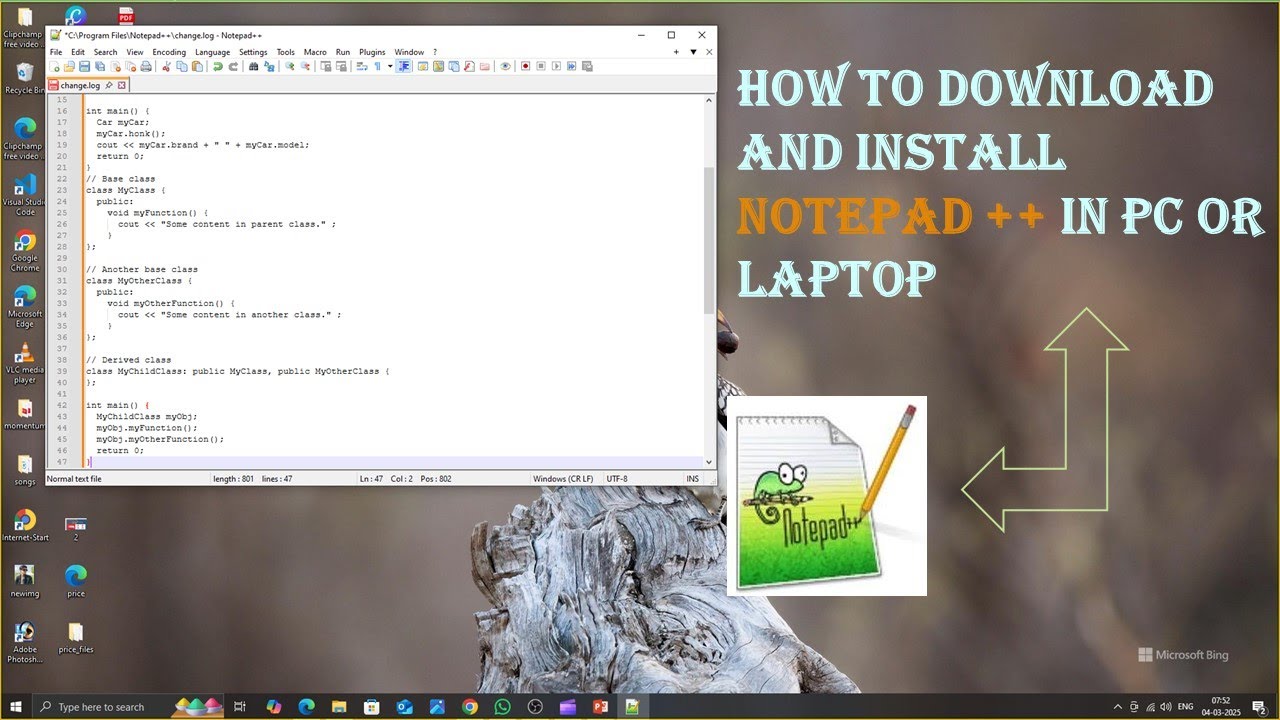
Task: Click the editor scrollbar down arrow
Action: click(710, 462)
